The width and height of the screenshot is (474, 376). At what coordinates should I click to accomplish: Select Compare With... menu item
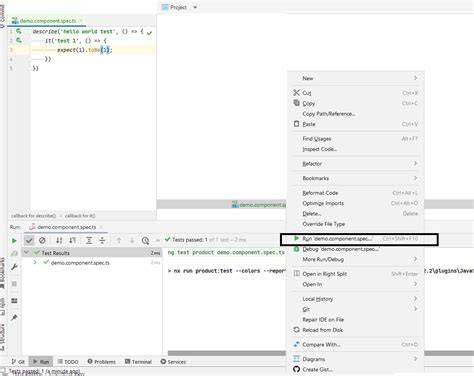point(355,345)
